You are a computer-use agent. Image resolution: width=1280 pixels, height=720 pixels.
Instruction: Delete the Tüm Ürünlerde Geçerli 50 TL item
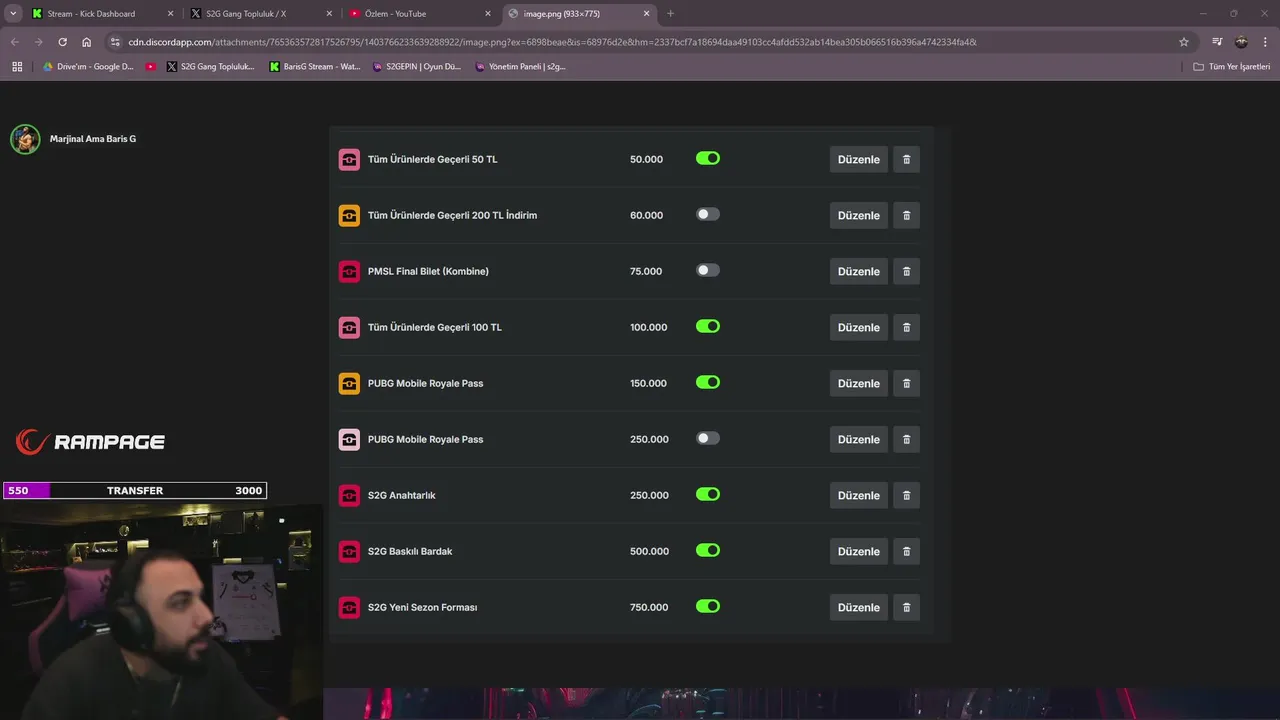pyautogui.click(x=906, y=159)
